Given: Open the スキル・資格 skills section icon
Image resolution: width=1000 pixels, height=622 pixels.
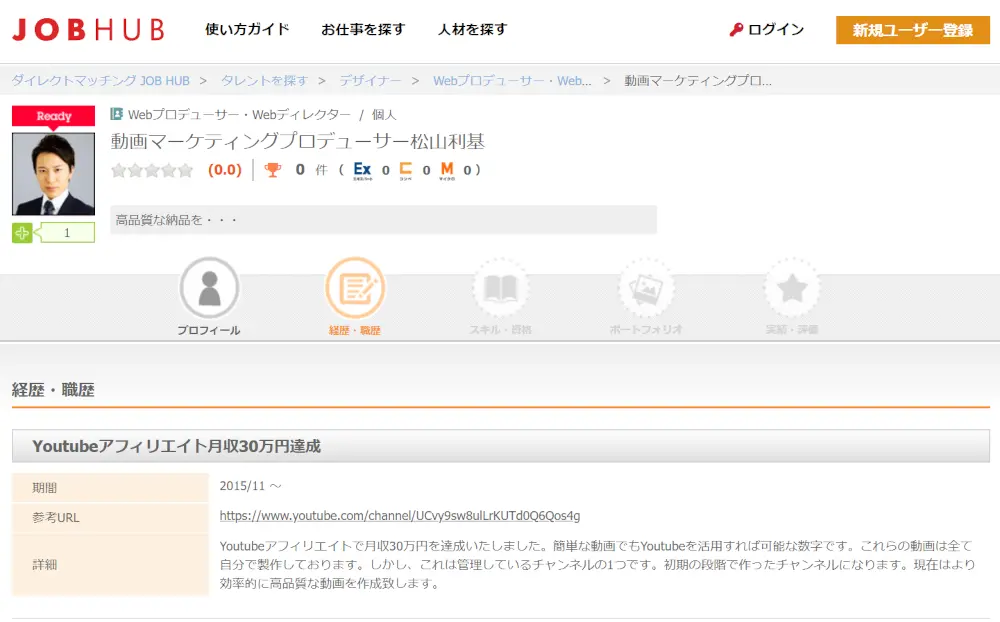Looking at the screenshot, I should pyautogui.click(x=501, y=287).
